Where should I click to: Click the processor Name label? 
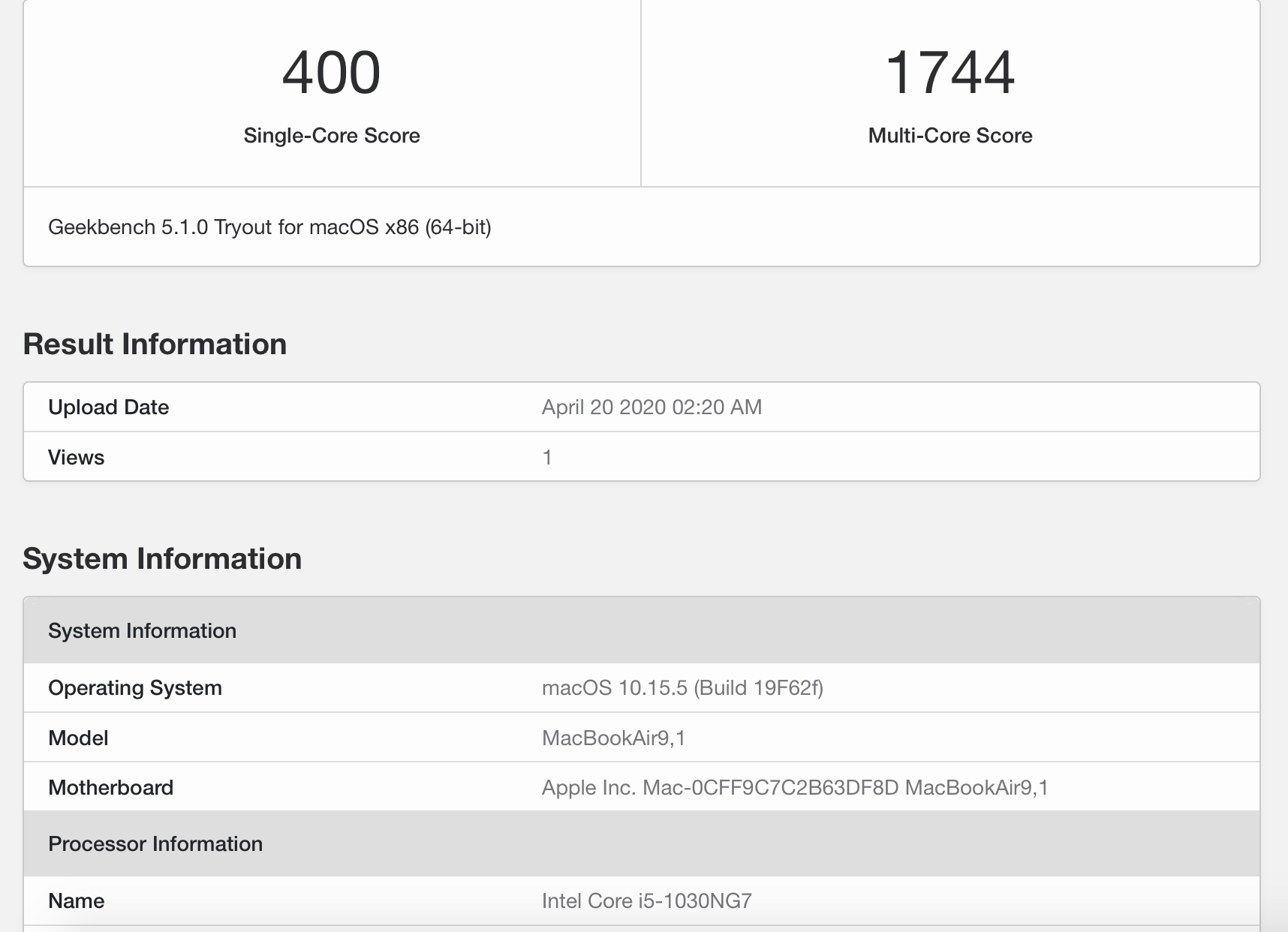[x=77, y=901]
